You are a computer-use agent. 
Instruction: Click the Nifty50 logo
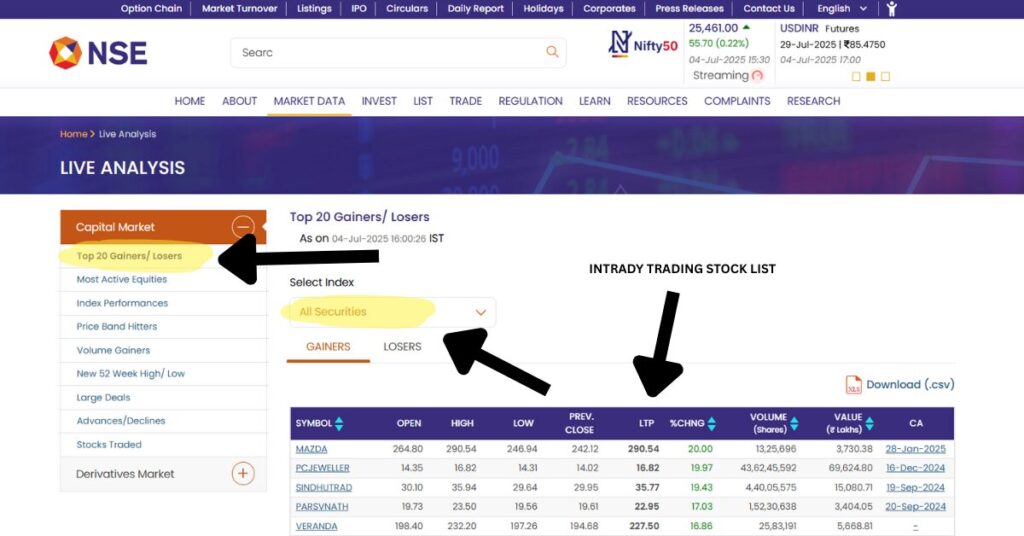point(643,44)
